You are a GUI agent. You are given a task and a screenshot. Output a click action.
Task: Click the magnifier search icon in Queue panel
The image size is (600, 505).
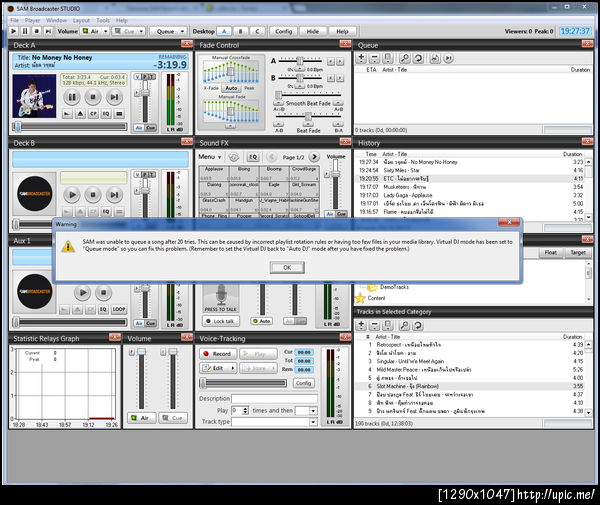coord(404,58)
